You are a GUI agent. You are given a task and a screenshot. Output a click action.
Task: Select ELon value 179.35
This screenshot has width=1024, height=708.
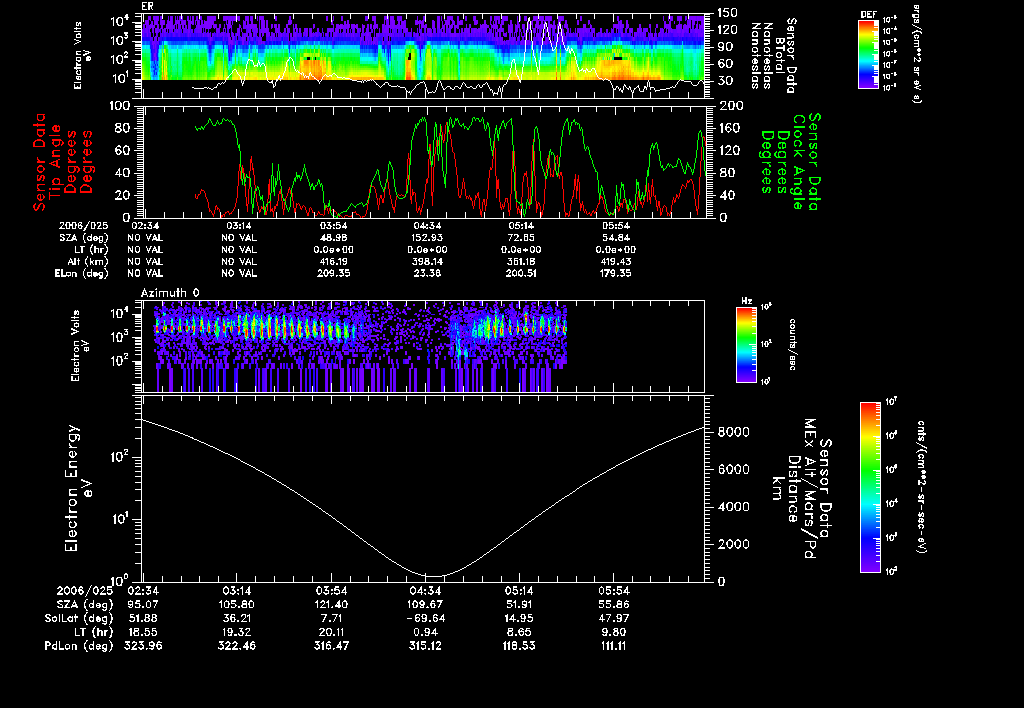615,273
